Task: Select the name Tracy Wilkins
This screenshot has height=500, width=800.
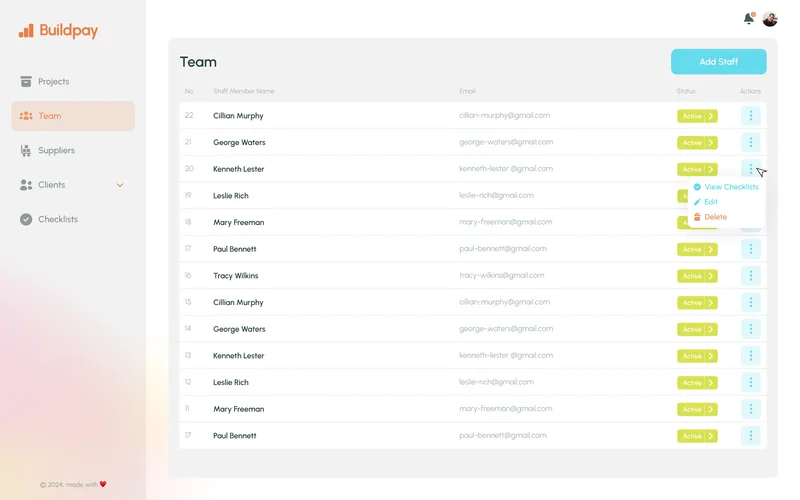Action: 235,276
